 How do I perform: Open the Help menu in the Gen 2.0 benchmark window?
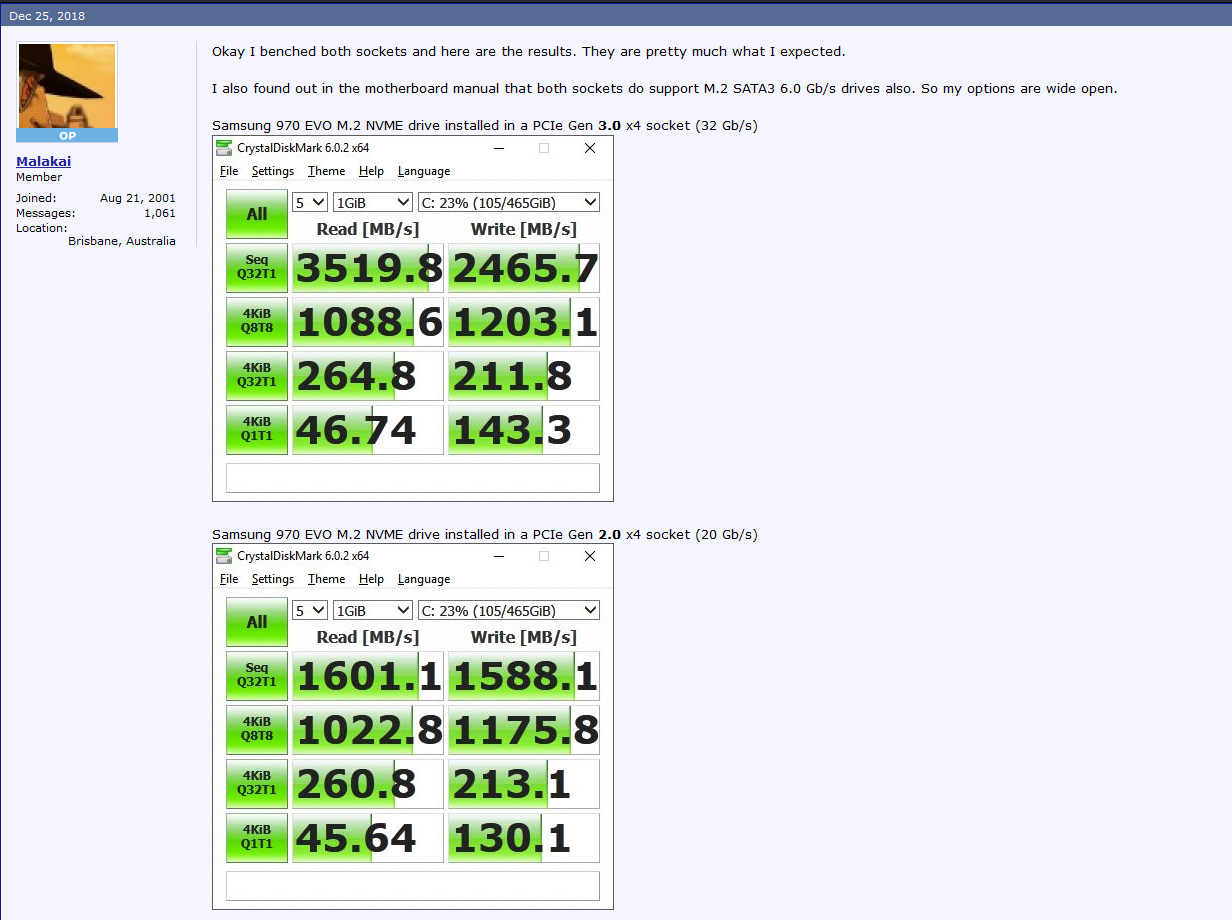coord(371,579)
